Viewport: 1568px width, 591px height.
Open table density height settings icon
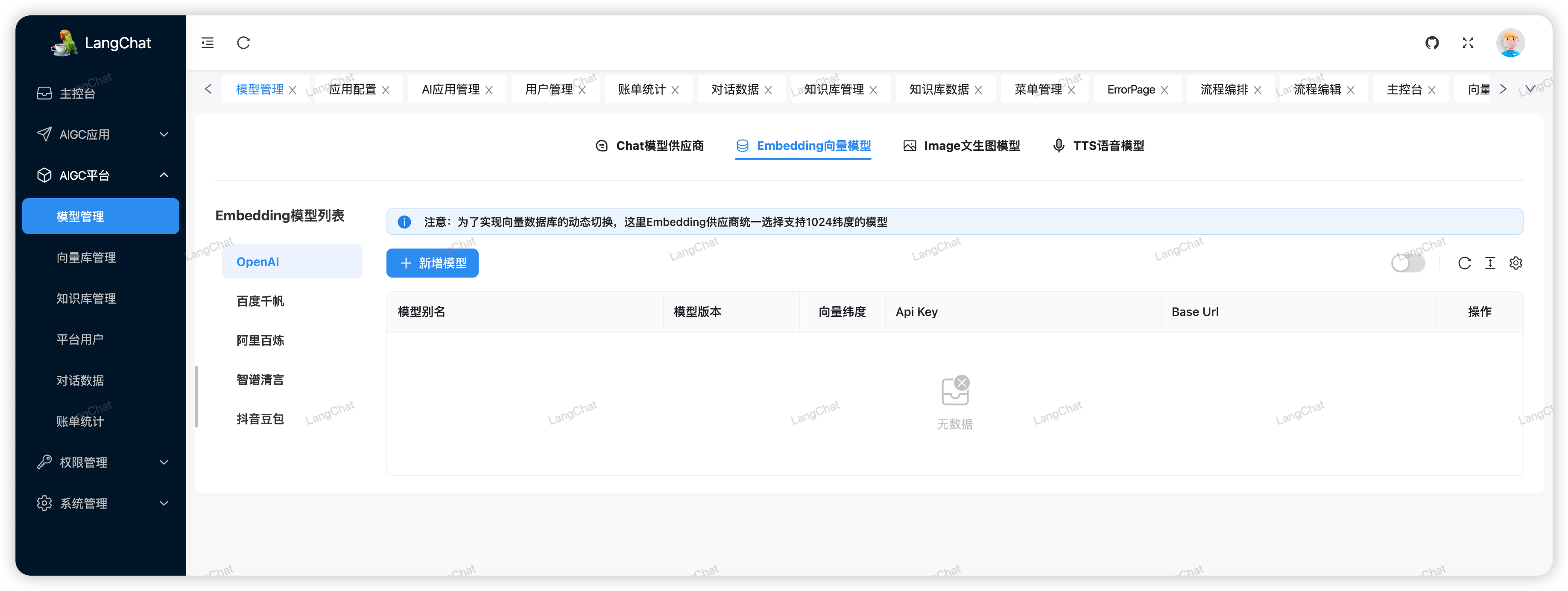1489,263
